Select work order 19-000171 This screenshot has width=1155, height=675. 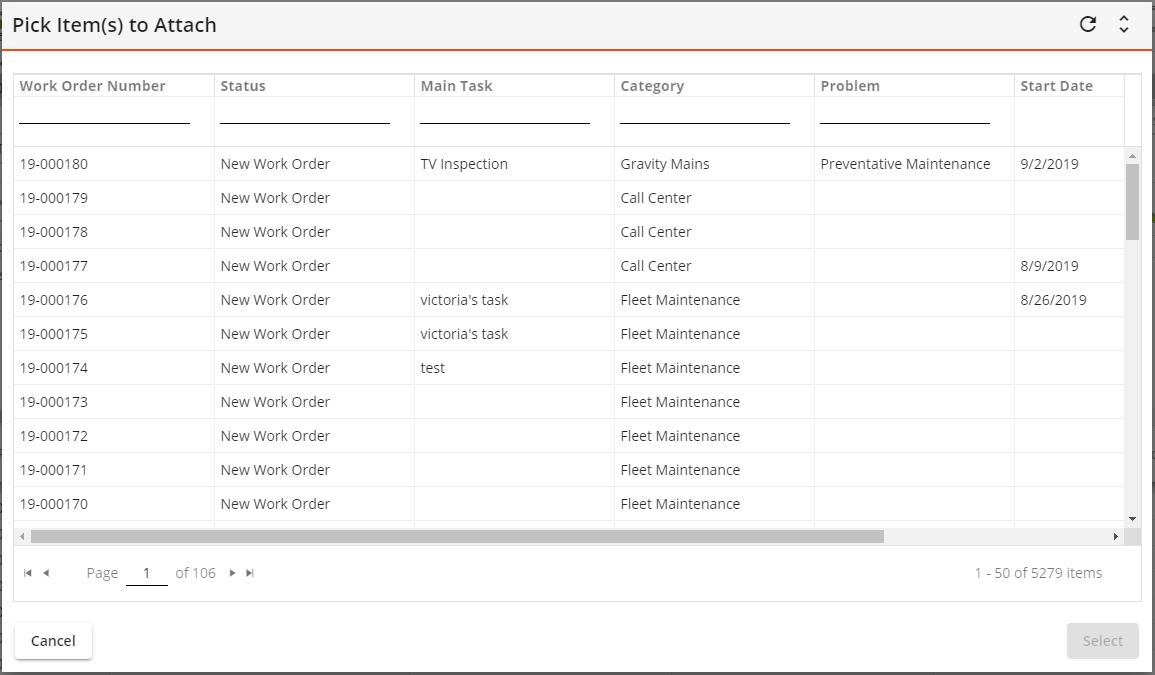click(x=54, y=469)
